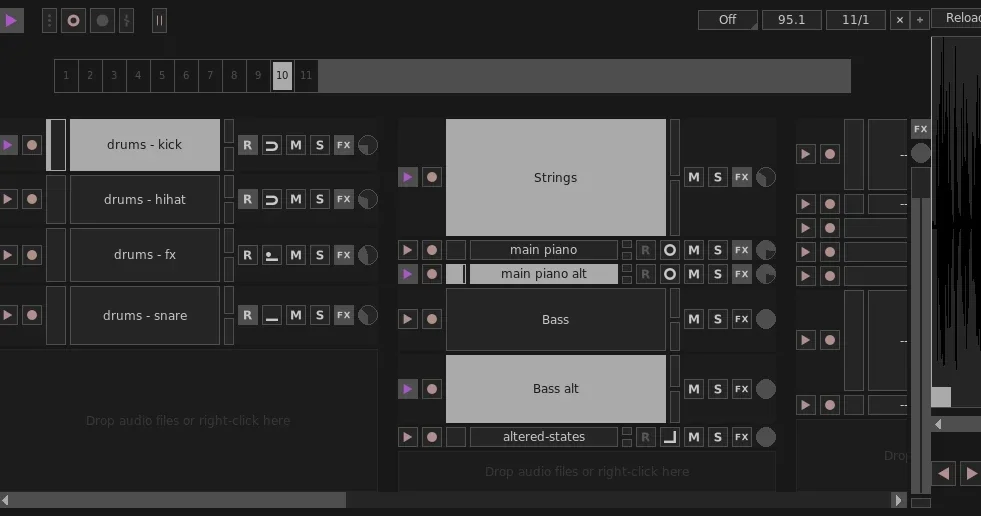Arm record on the altered-states channel
This screenshot has height=516, width=981.
coord(432,437)
